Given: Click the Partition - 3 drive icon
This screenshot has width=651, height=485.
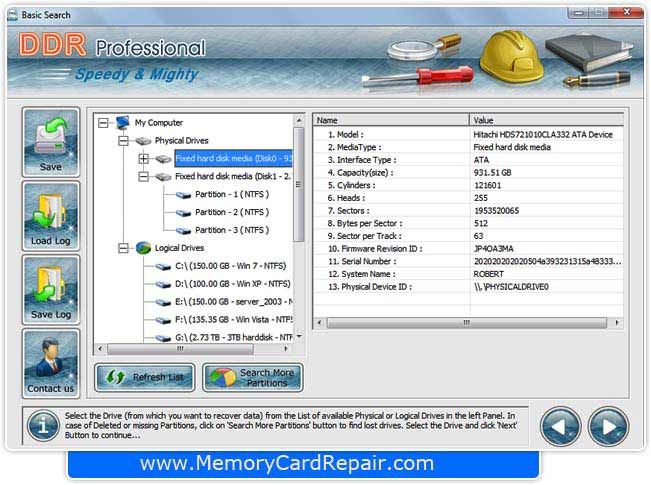Looking at the screenshot, I should pos(183,230).
